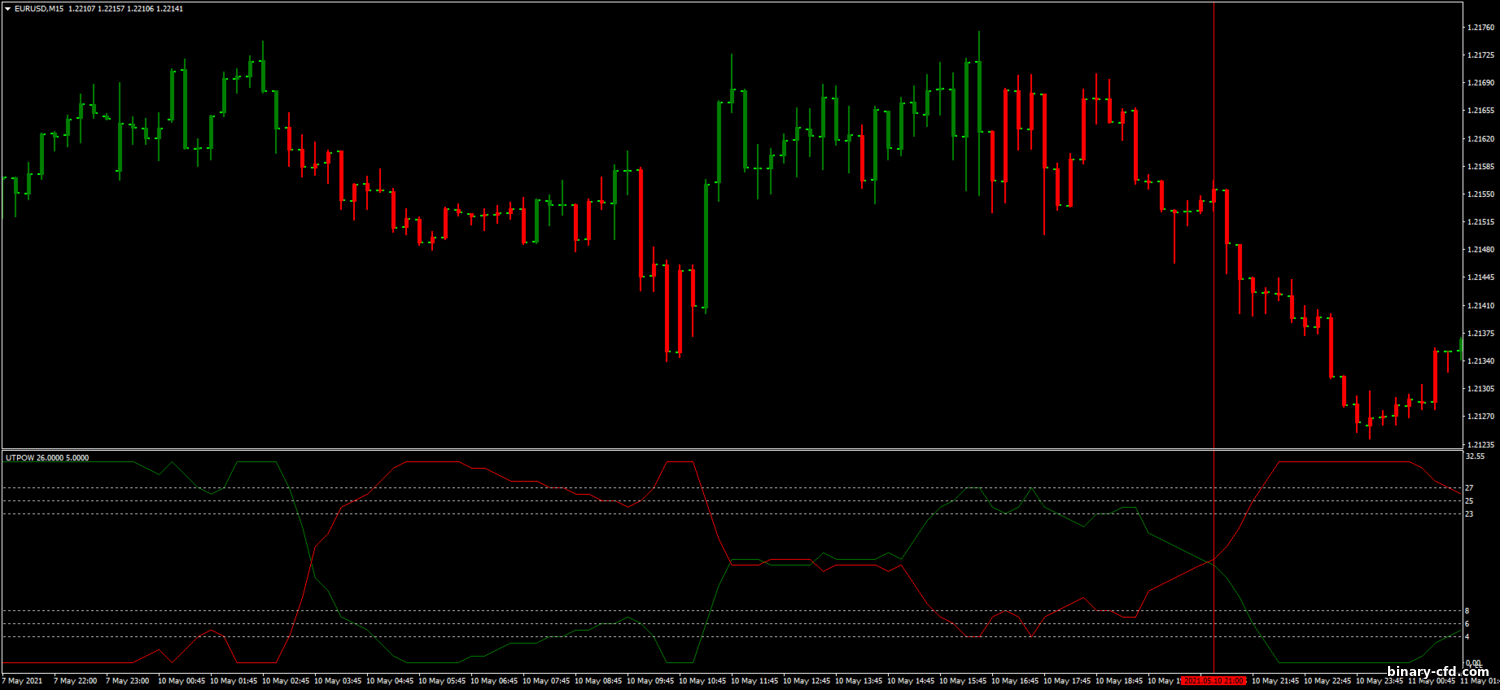The height and width of the screenshot is (690, 1500).
Task: Click the 10 May 12:45 time label
Action: pyautogui.click(x=807, y=681)
